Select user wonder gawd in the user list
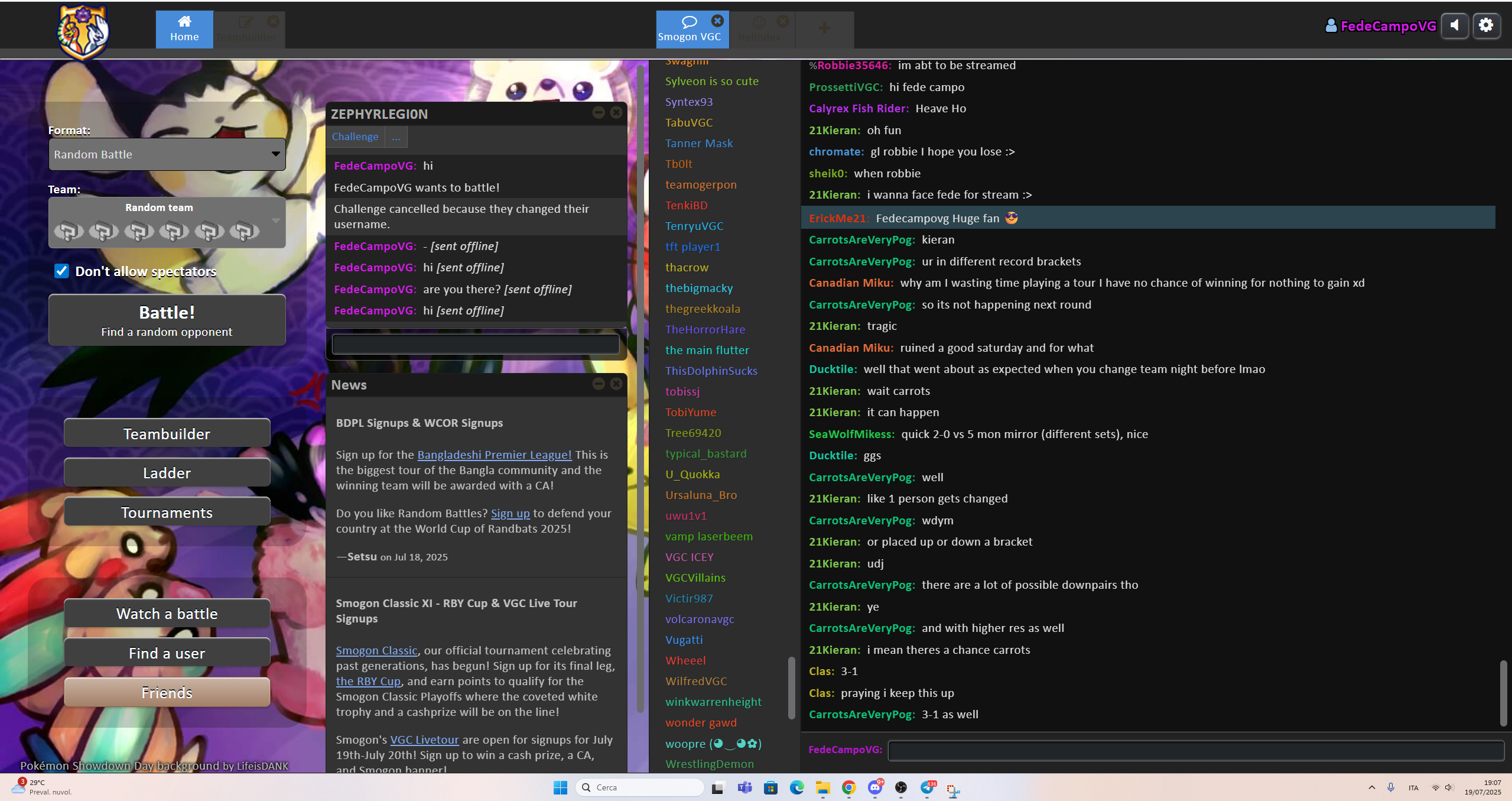Viewport: 1512px width, 801px height. (701, 722)
